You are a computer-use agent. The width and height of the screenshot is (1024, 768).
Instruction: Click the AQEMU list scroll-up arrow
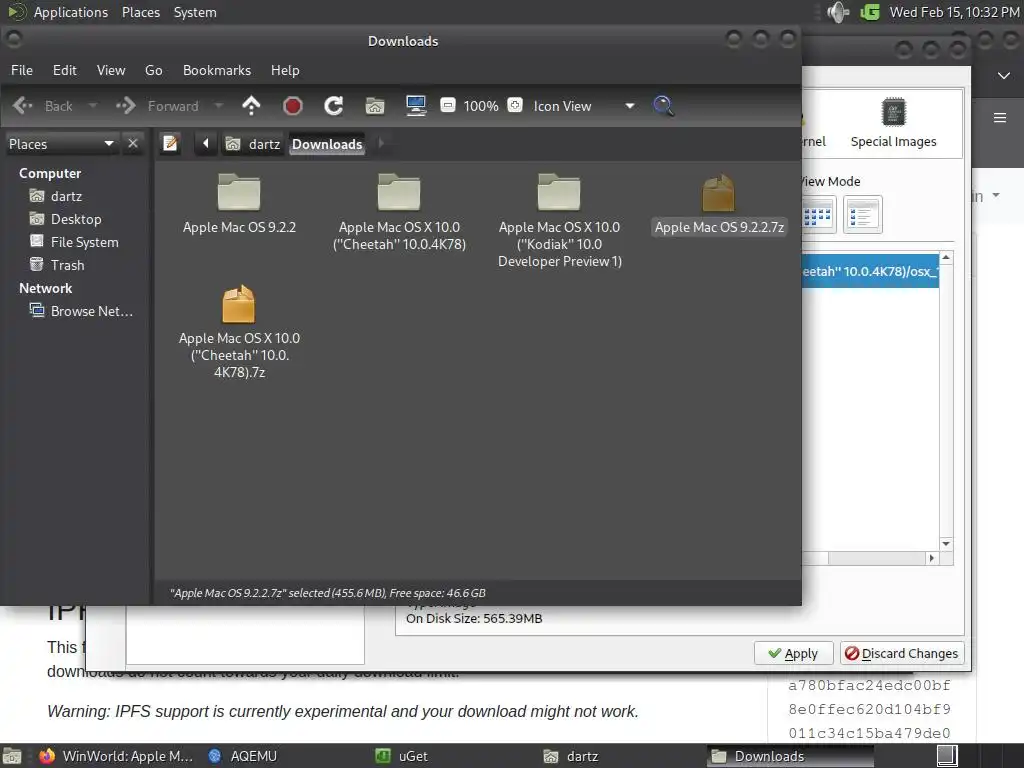click(x=946, y=258)
